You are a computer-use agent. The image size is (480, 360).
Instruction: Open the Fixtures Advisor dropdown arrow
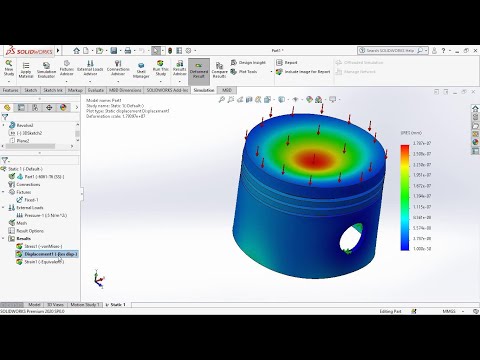[67, 81]
